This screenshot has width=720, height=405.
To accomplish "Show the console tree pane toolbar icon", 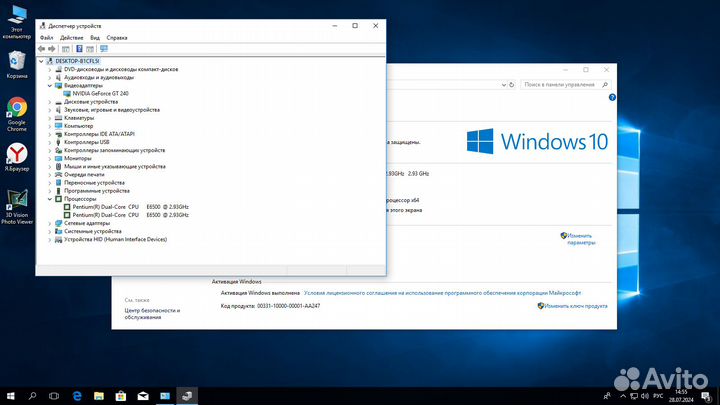I will point(66,49).
